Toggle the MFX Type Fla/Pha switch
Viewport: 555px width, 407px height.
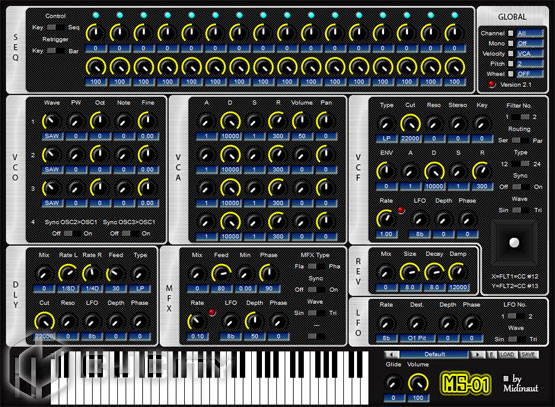click(316, 266)
